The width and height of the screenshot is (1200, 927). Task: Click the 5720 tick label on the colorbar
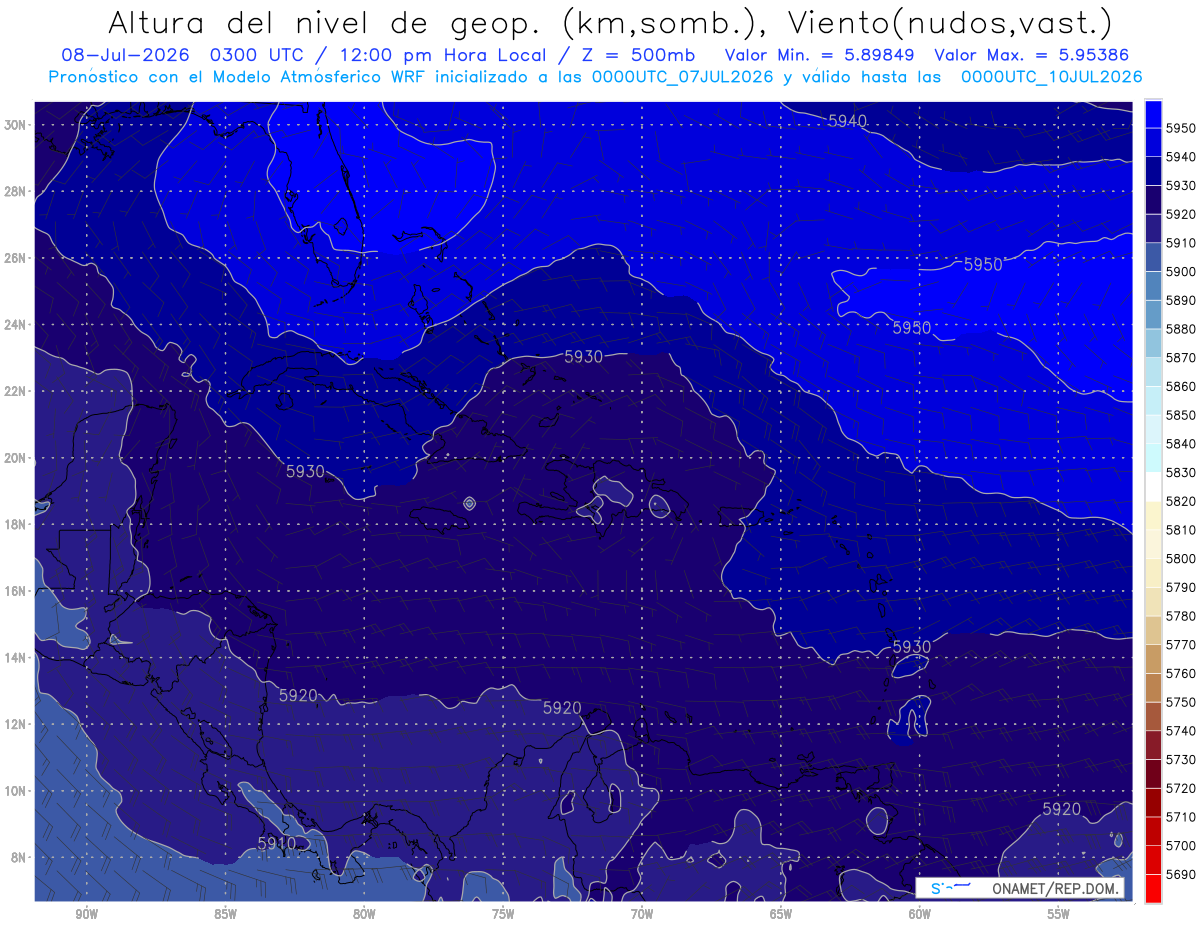point(1181,788)
